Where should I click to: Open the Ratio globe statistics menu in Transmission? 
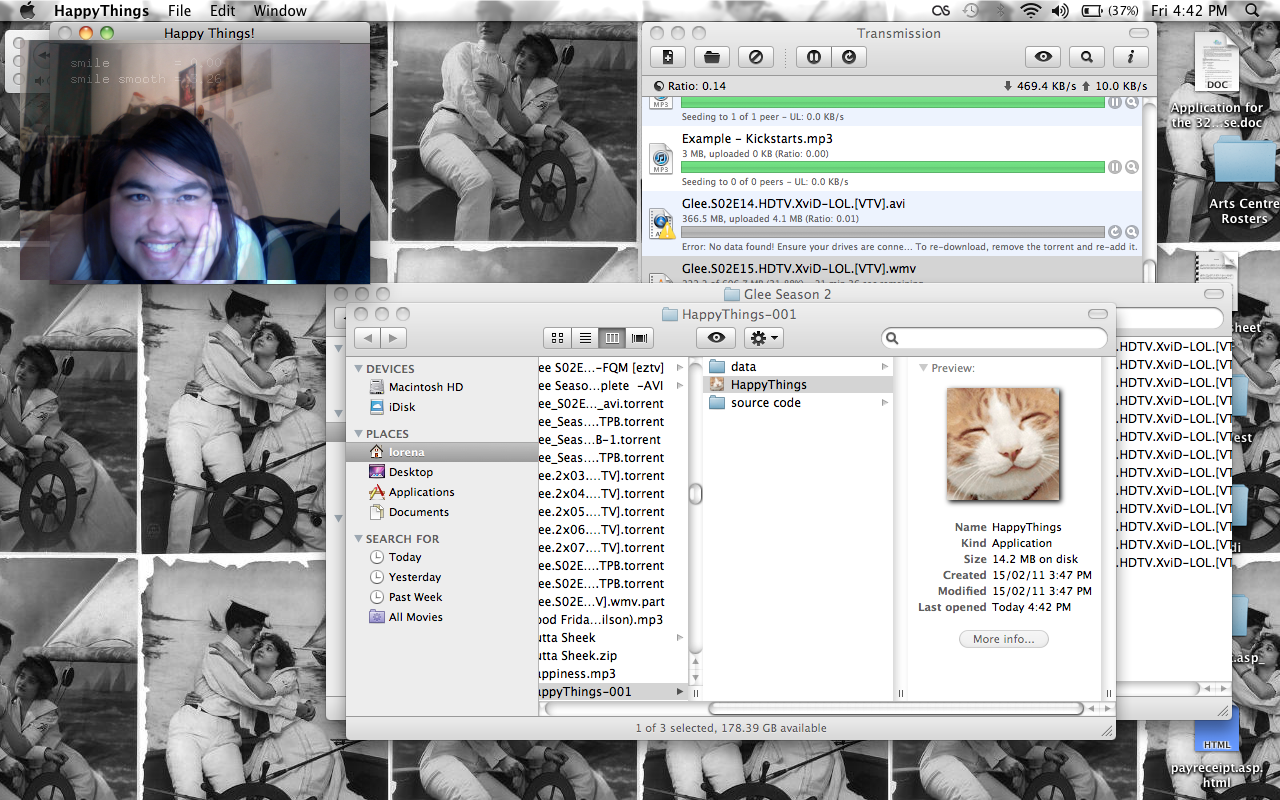(x=658, y=86)
